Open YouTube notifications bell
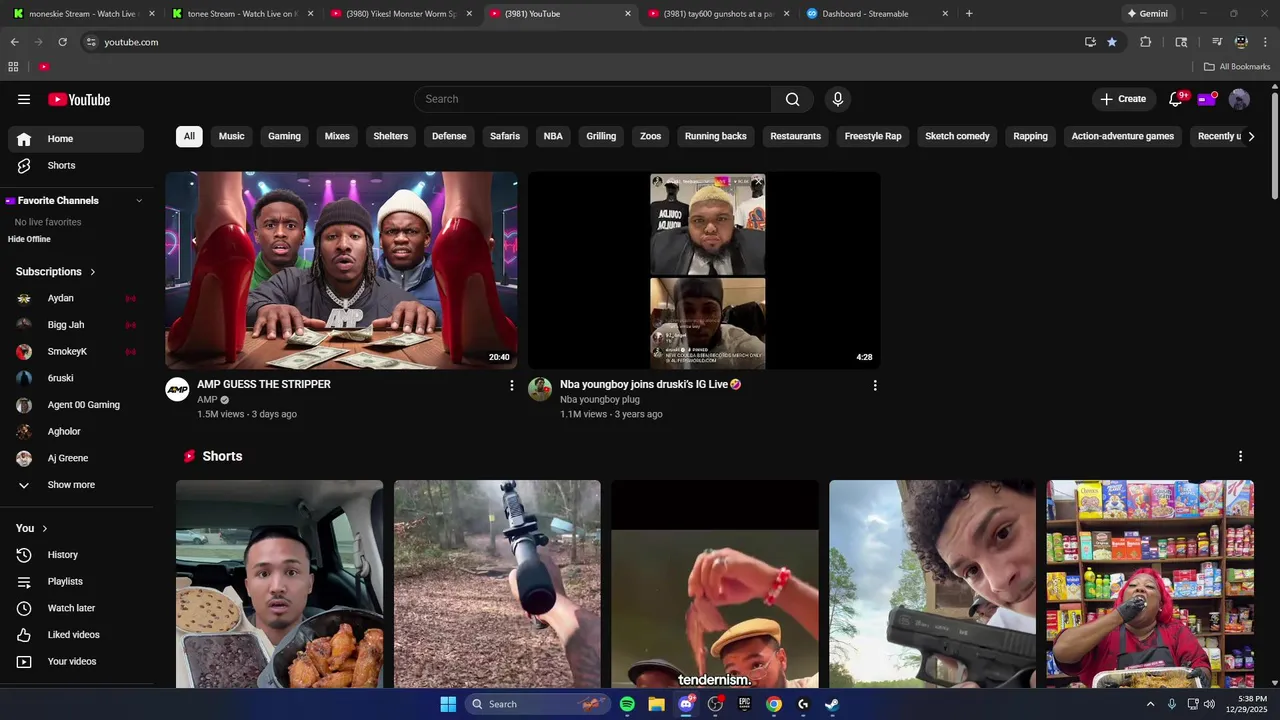 point(1176,99)
